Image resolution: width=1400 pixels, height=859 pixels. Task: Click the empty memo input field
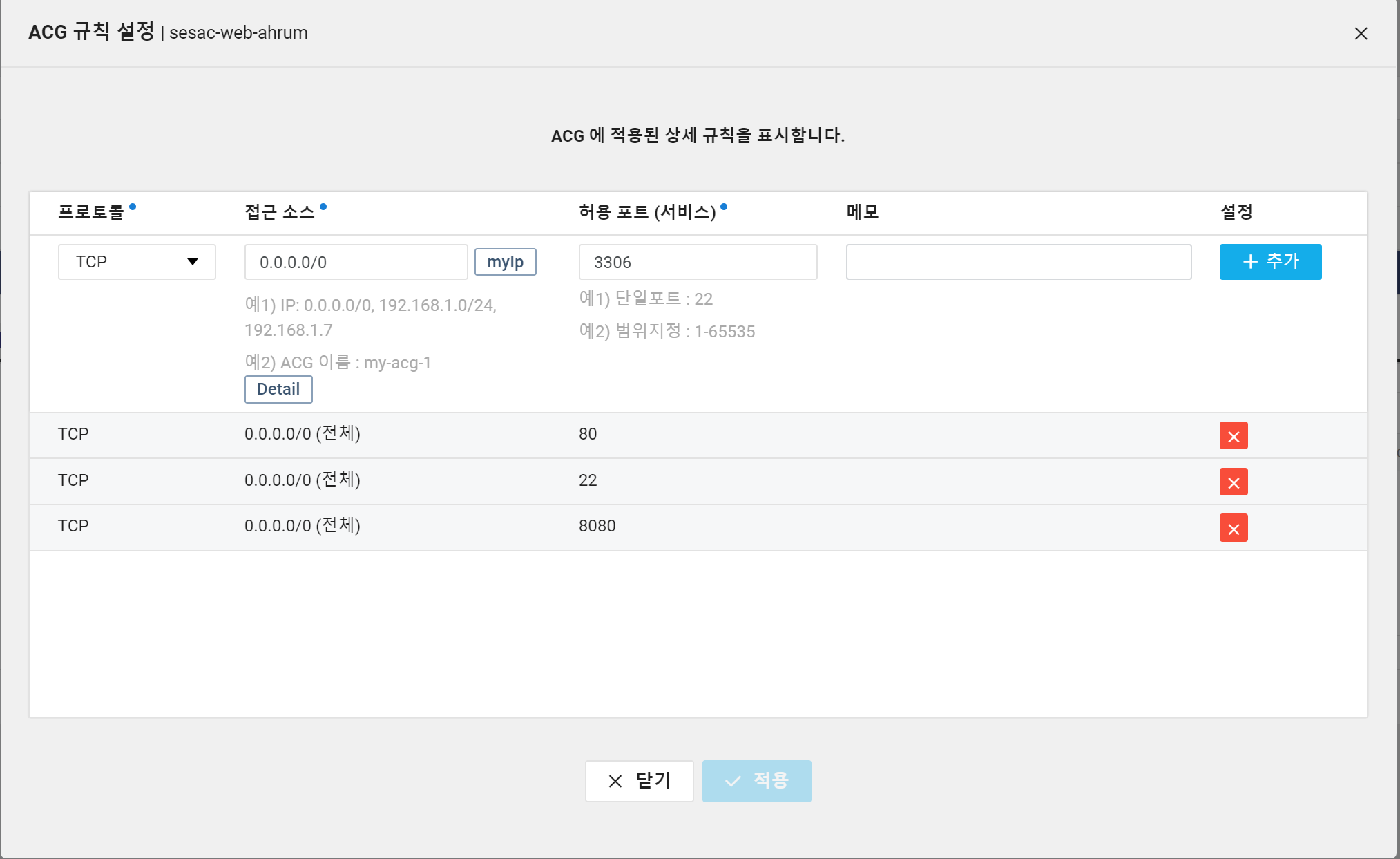[x=1018, y=262]
